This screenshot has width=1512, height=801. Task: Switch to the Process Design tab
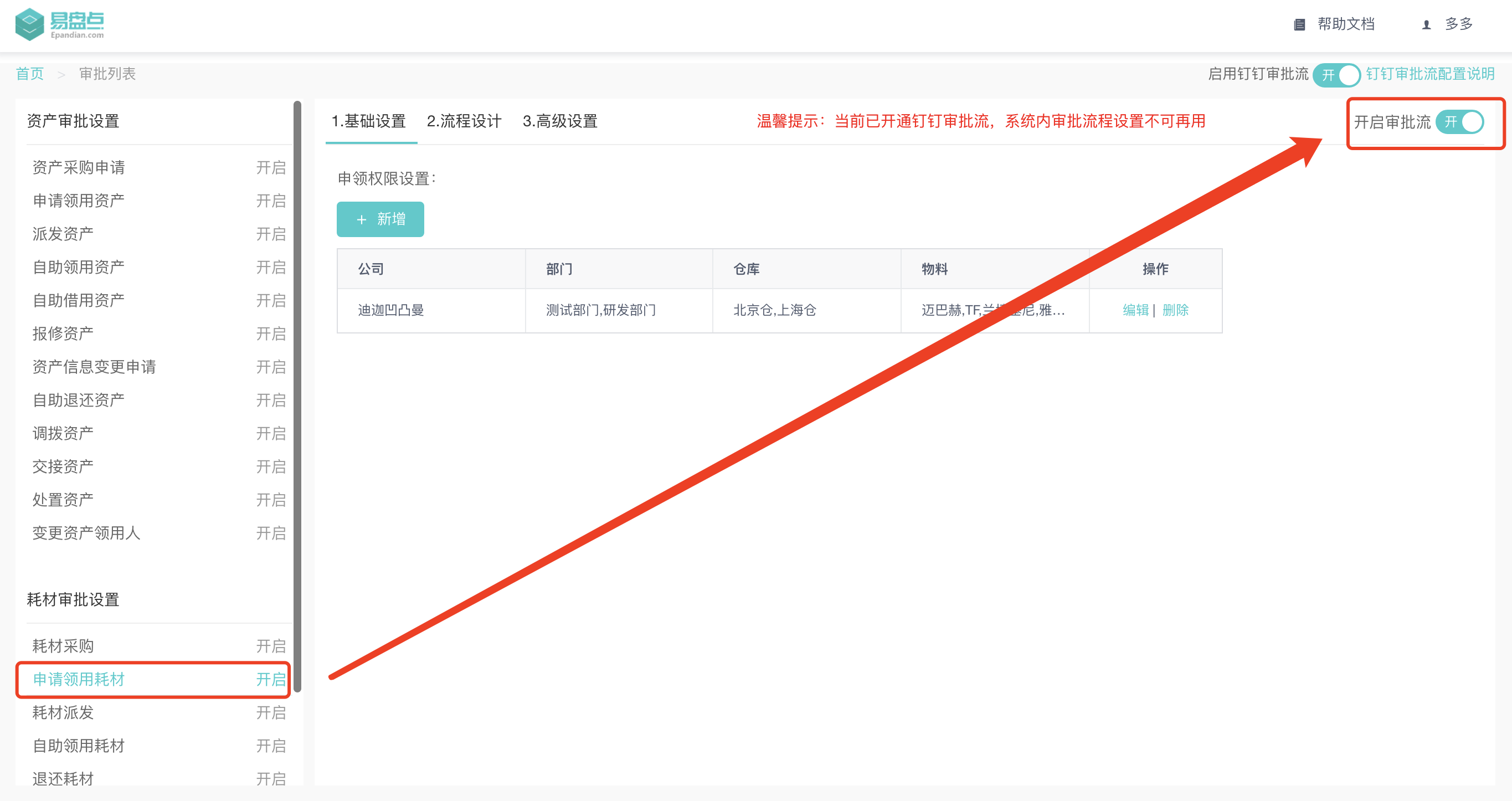coord(464,121)
